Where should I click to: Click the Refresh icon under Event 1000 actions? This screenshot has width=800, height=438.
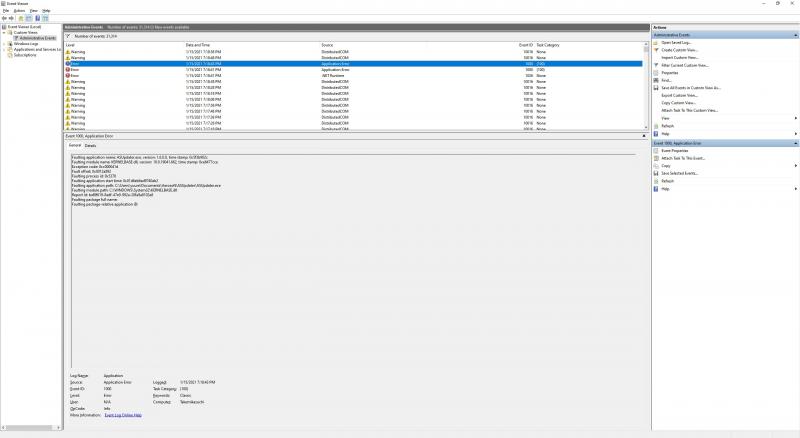click(x=656, y=181)
